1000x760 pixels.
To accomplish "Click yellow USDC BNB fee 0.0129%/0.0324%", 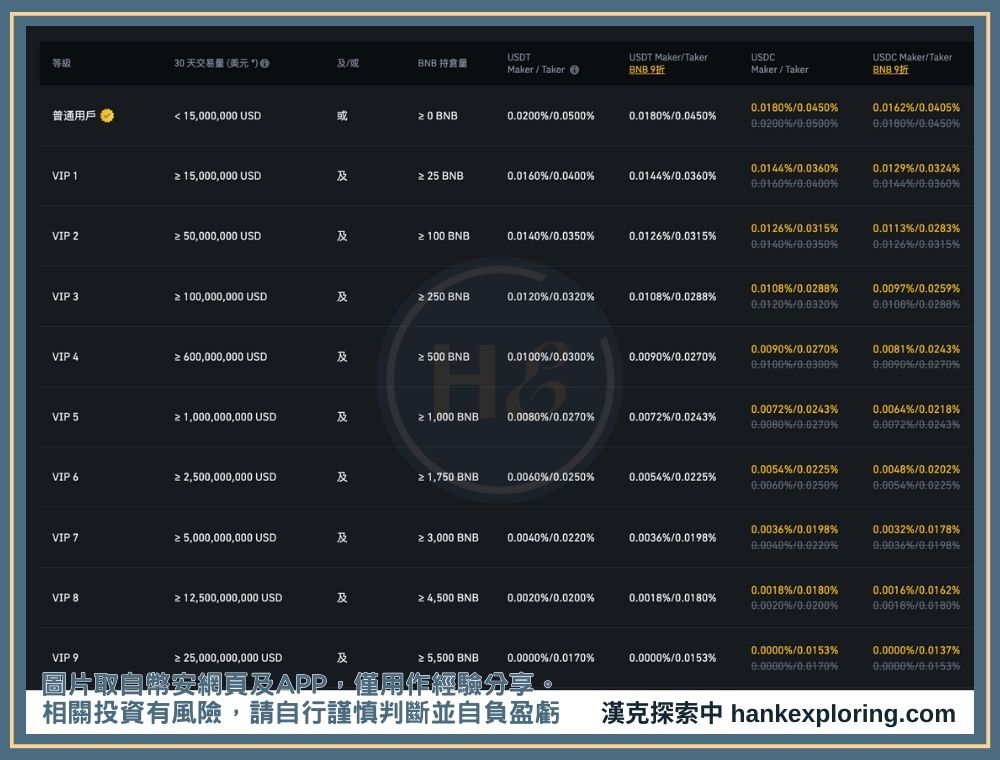I will click(916, 168).
